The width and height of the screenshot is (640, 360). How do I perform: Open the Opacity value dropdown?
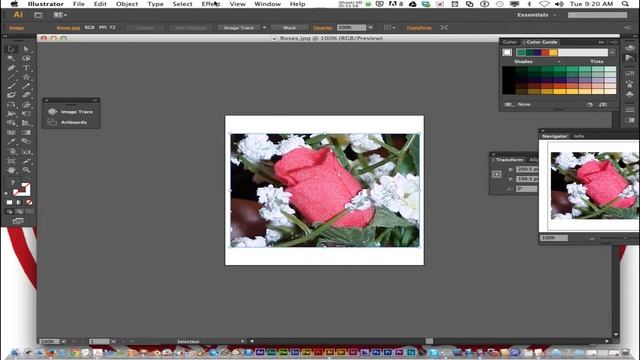[x=370, y=28]
